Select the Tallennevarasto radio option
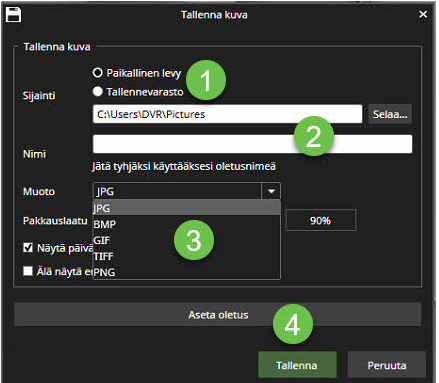The image size is (439, 383). click(97, 91)
